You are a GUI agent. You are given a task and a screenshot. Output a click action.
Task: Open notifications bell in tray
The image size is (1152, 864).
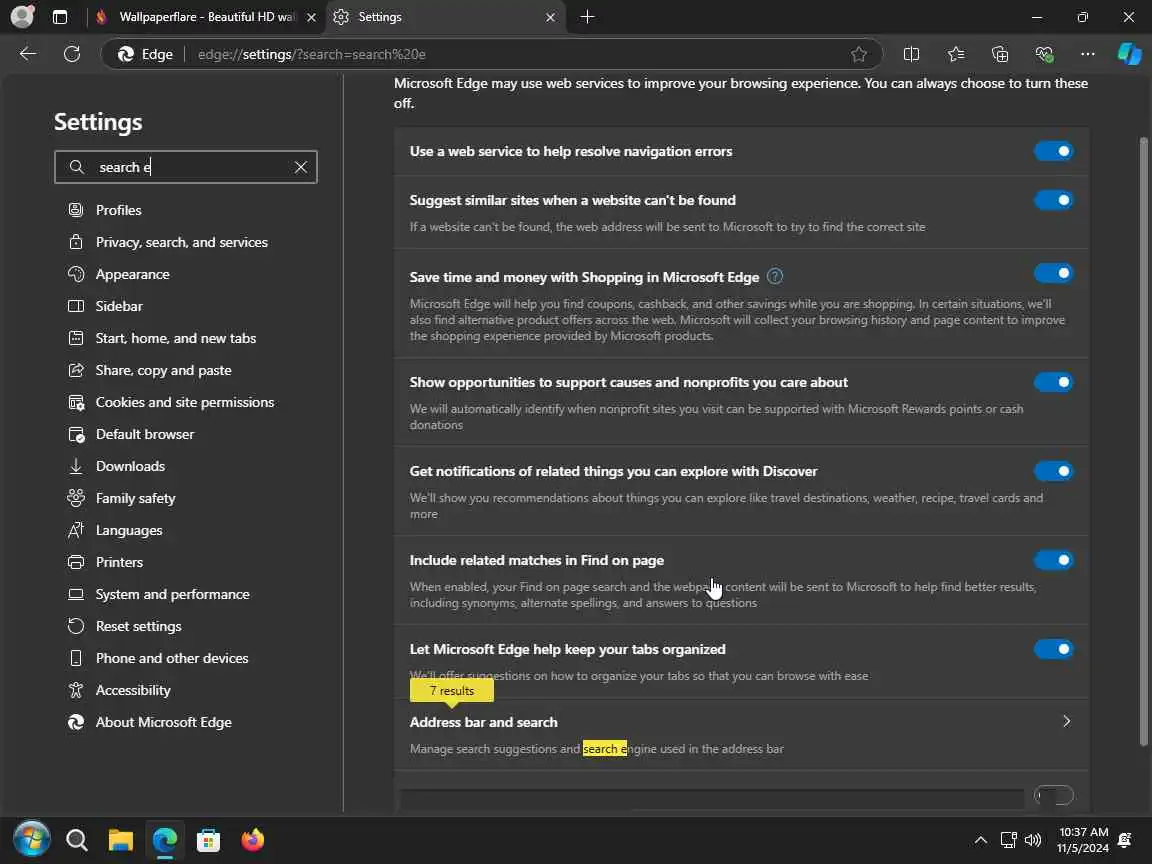[x=1124, y=840]
